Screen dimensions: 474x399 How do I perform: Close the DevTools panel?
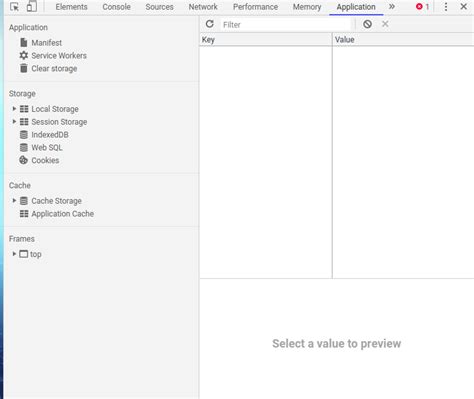coord(463,6)
